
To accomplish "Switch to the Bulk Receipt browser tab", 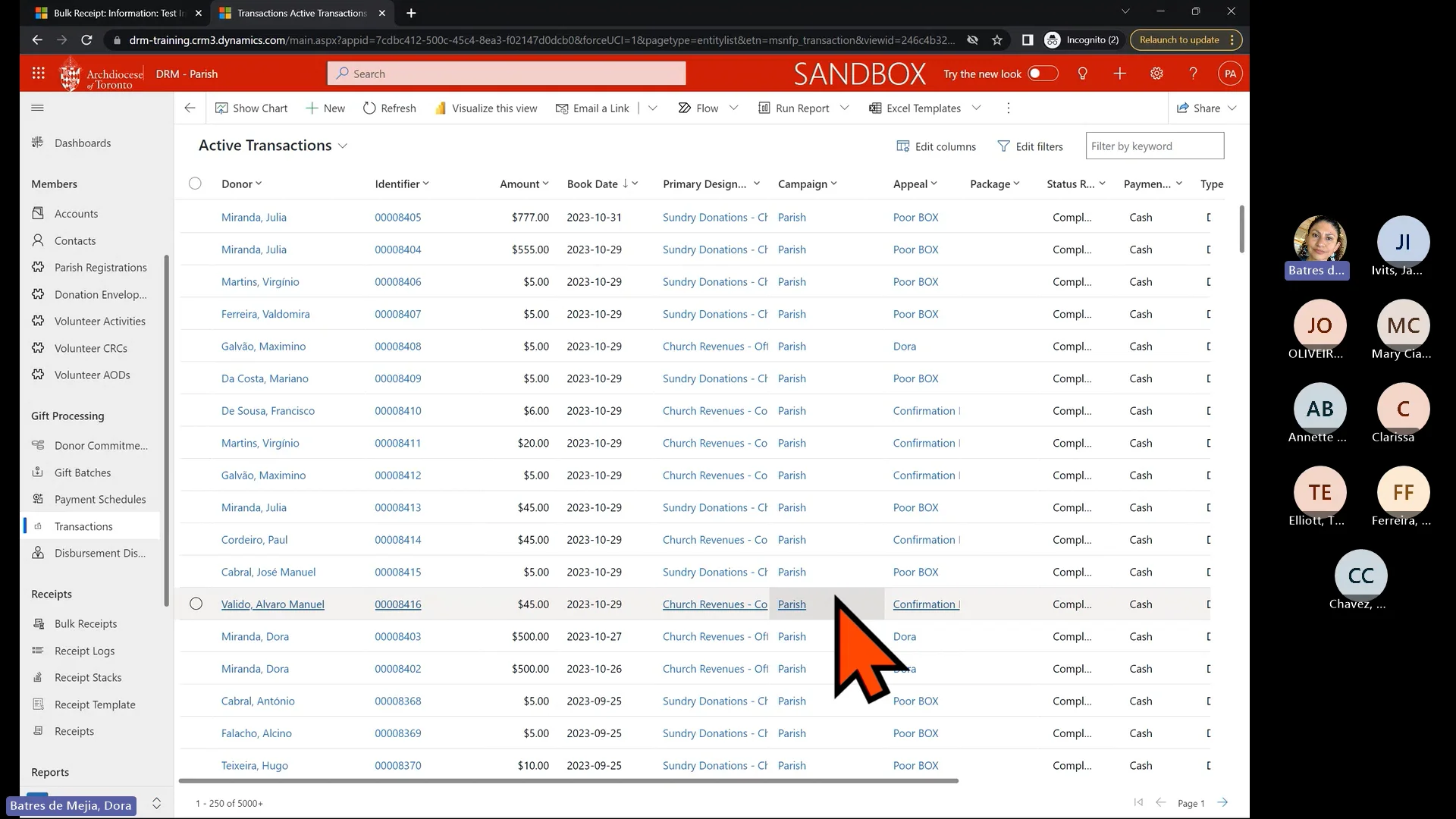I will 114,13.
